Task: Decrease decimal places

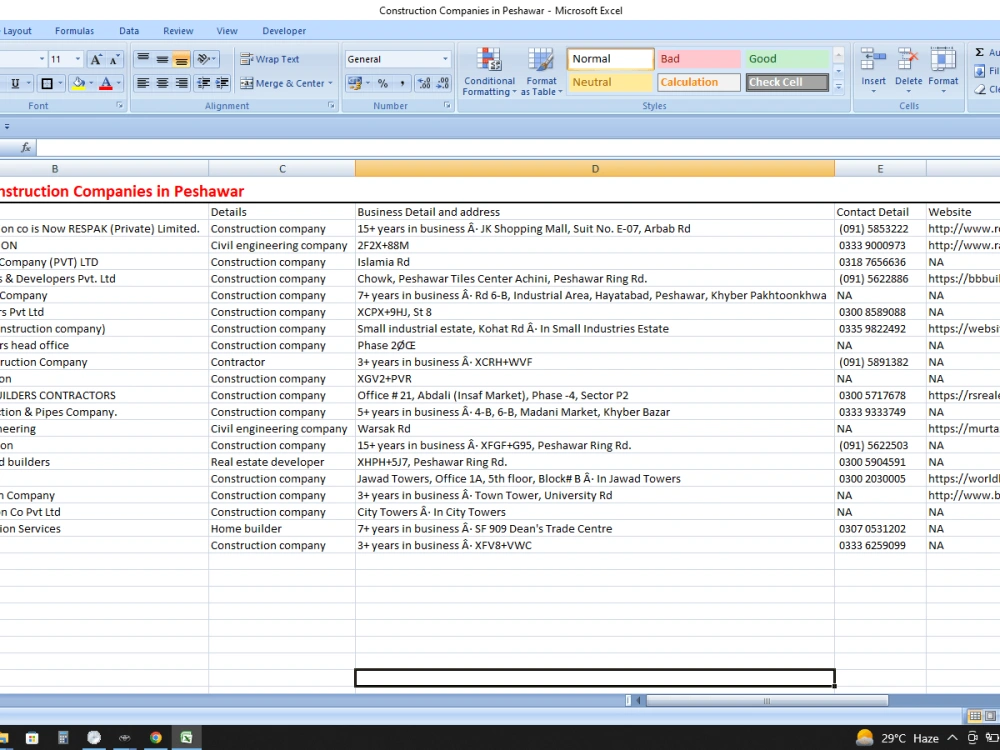Action: coord(443,83)
